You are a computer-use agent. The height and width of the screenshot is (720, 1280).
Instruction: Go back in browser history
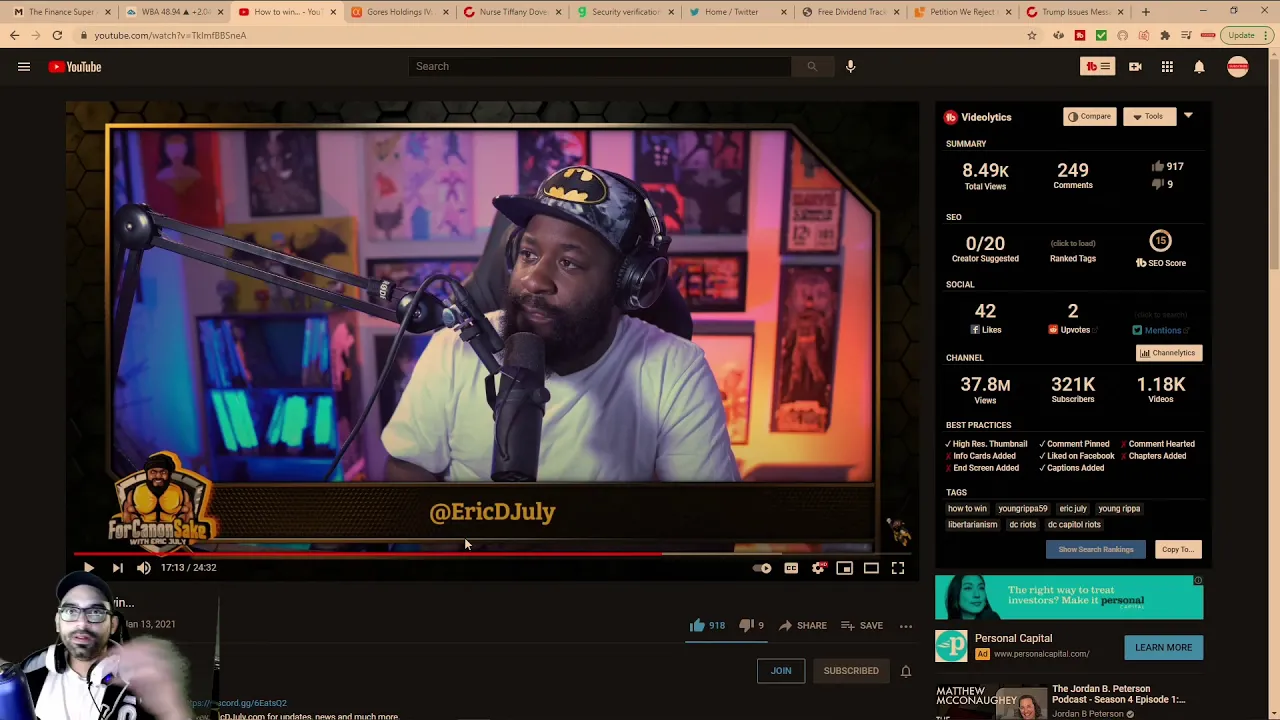14,35
